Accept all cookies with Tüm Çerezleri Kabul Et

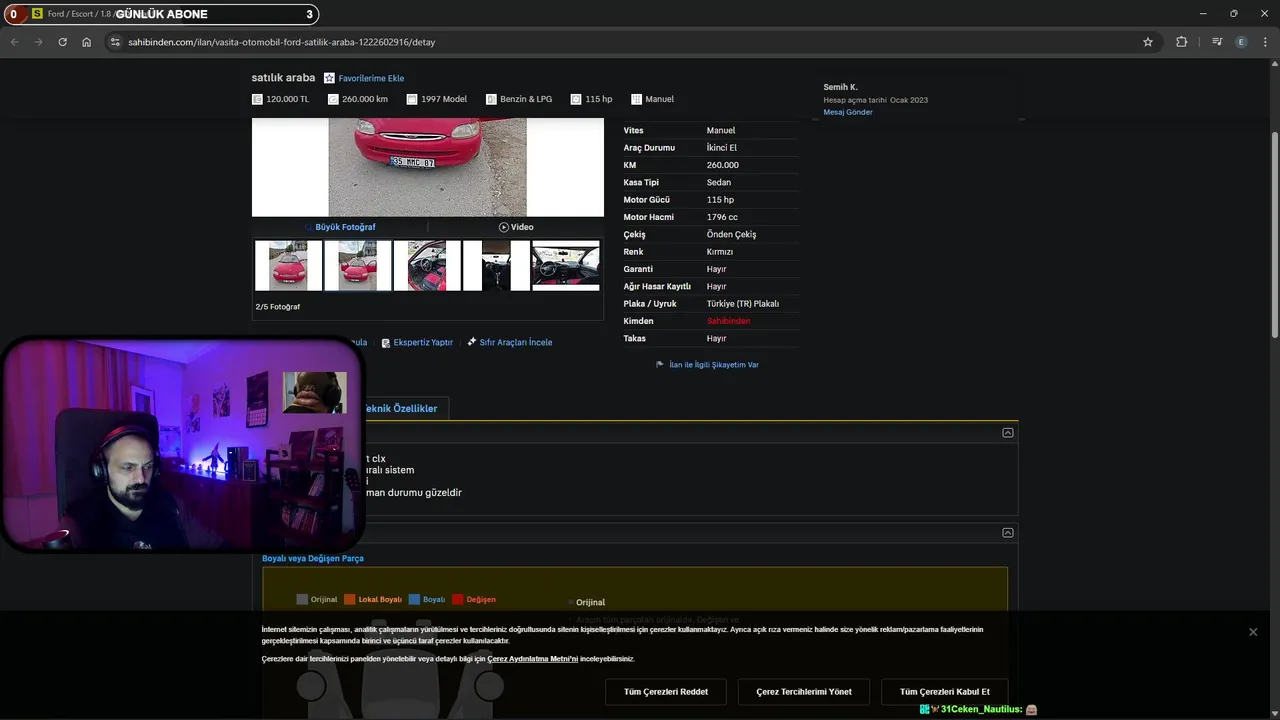(945, 692)
